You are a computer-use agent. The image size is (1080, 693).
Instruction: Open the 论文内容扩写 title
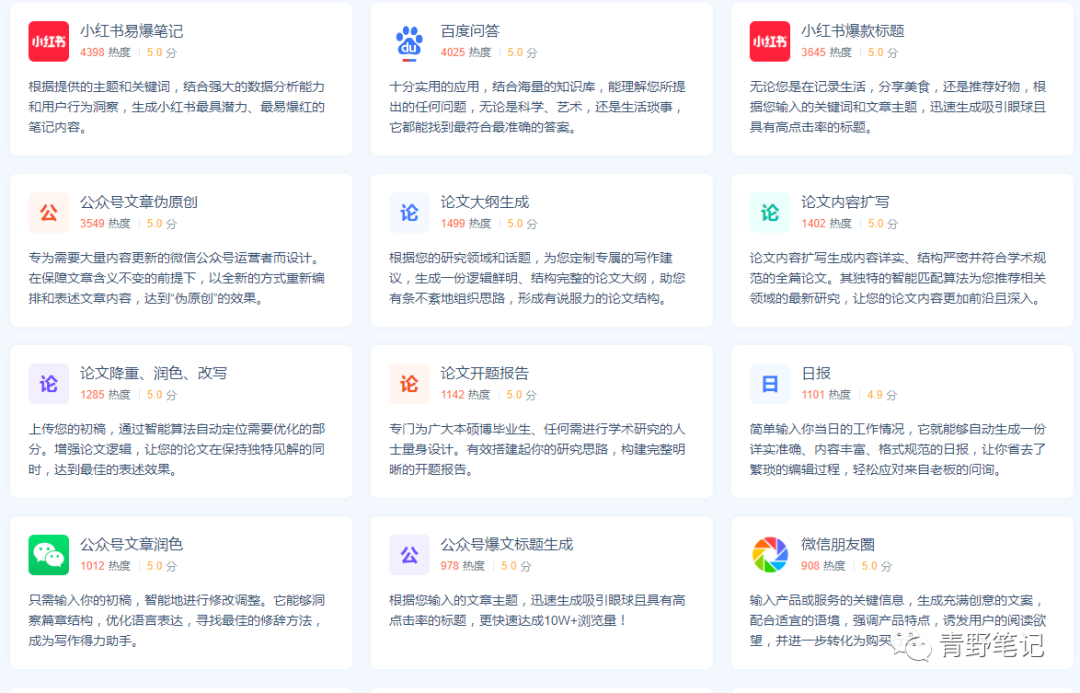click(x=845, y=202)
